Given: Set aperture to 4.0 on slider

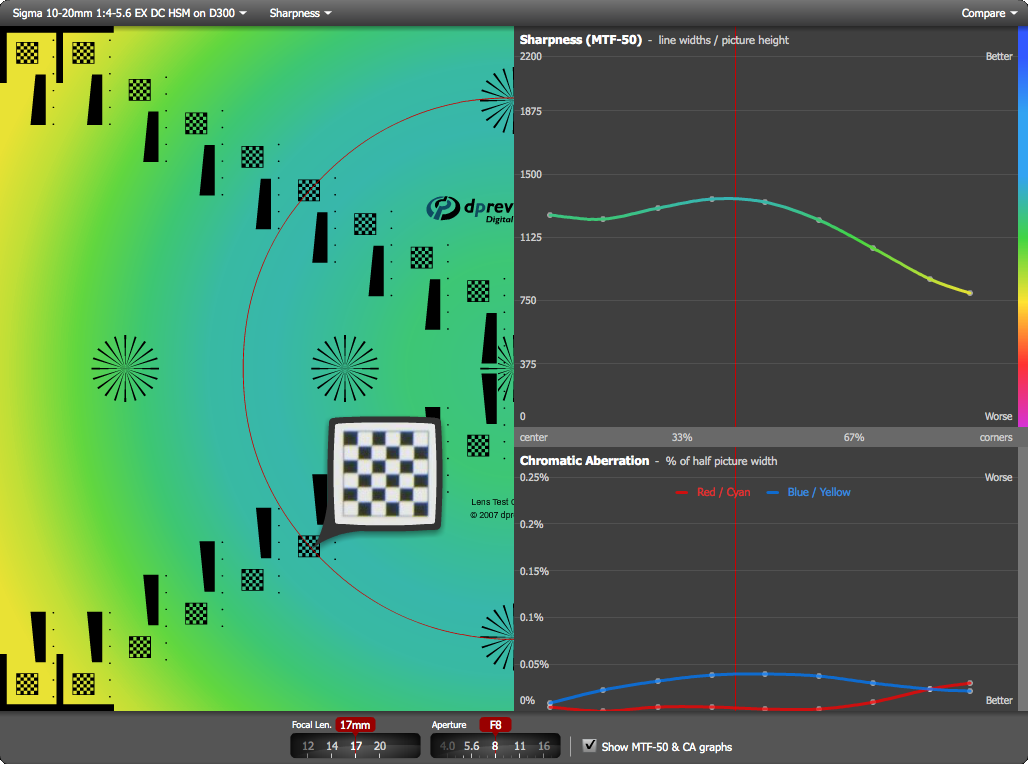Looking at the screenshot, I should [447, 746].
